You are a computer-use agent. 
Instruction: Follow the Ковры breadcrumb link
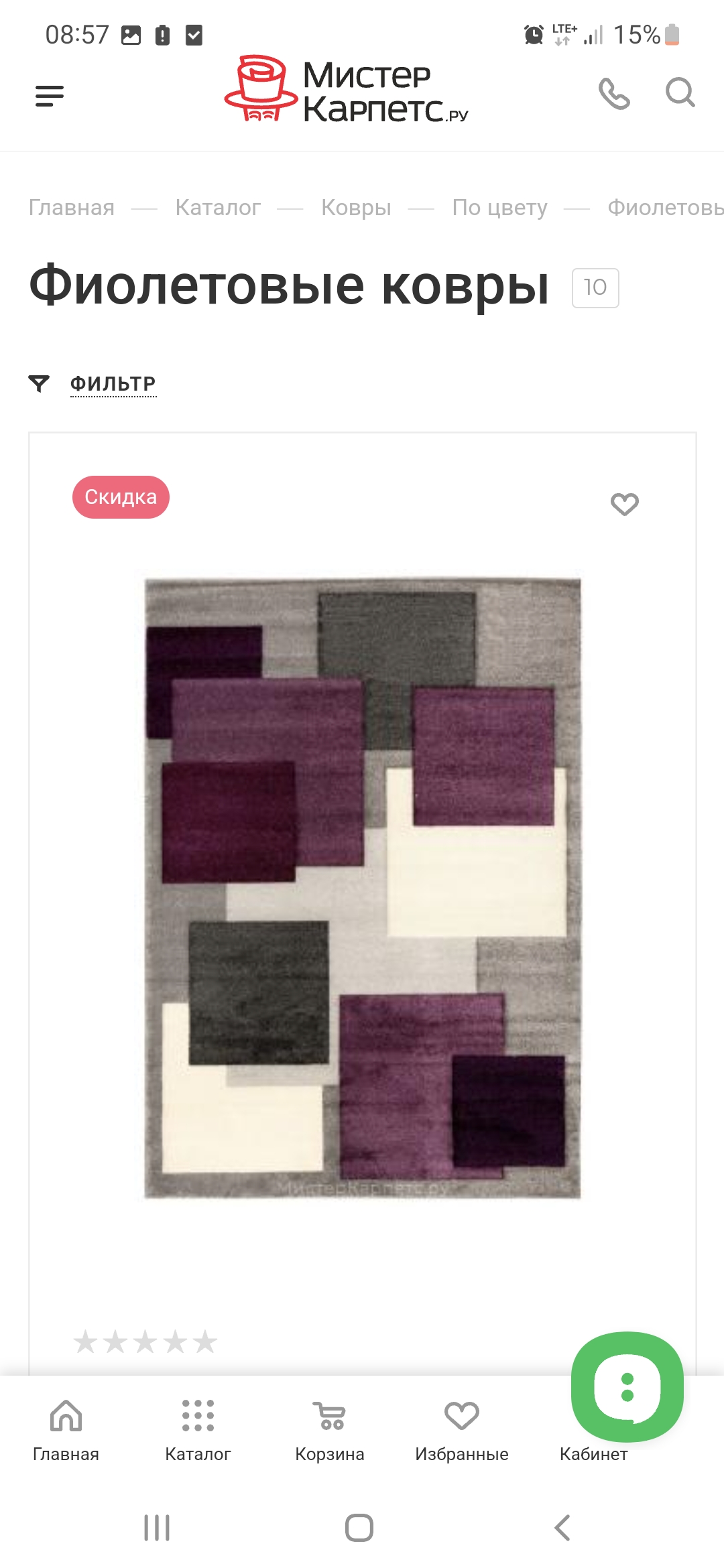(x=356, y=208)
